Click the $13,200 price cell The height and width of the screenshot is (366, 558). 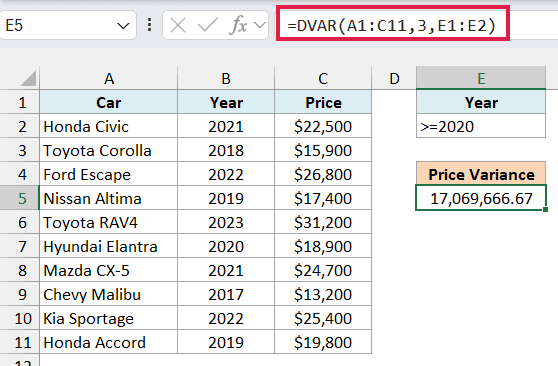pyautogui.click(x=323, y=294)
